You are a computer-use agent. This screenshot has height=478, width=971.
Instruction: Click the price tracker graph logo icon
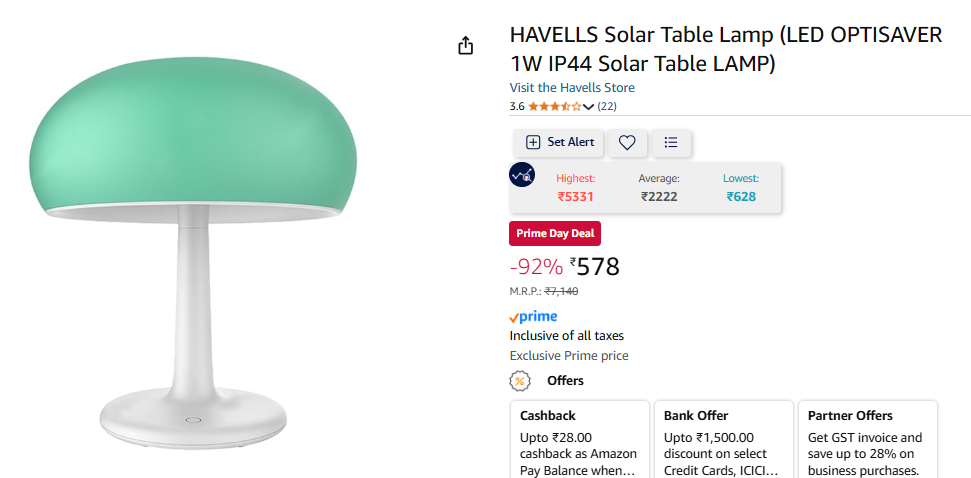522,174
